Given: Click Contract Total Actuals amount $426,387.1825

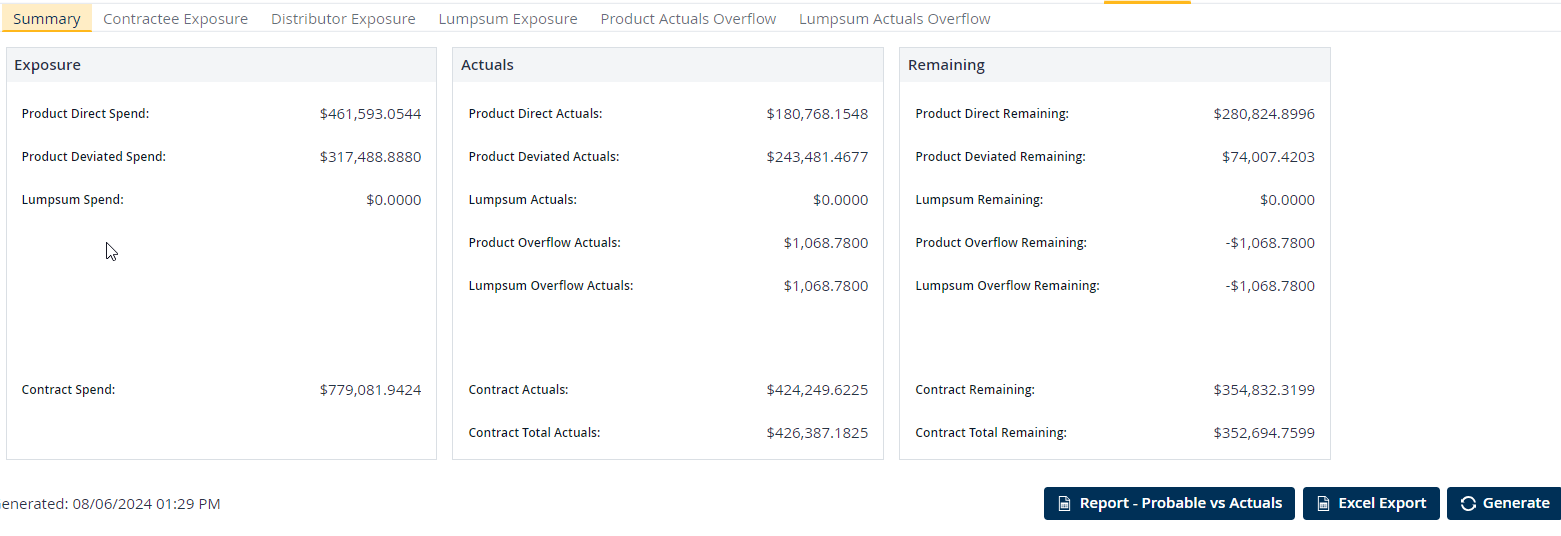Looking at the screenshot, I should [817, 433].
